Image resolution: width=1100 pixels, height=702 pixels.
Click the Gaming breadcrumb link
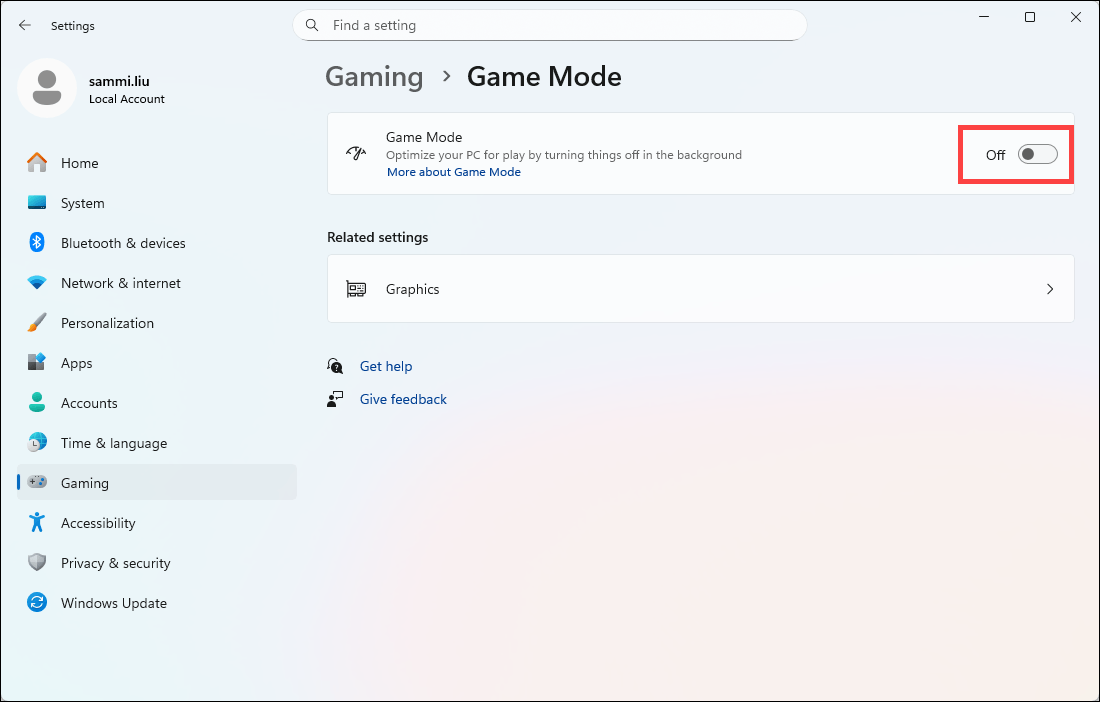[374, 77]
